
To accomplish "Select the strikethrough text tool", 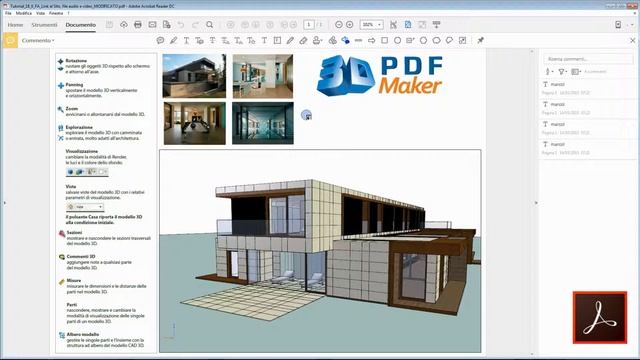I will coord(212,40).
